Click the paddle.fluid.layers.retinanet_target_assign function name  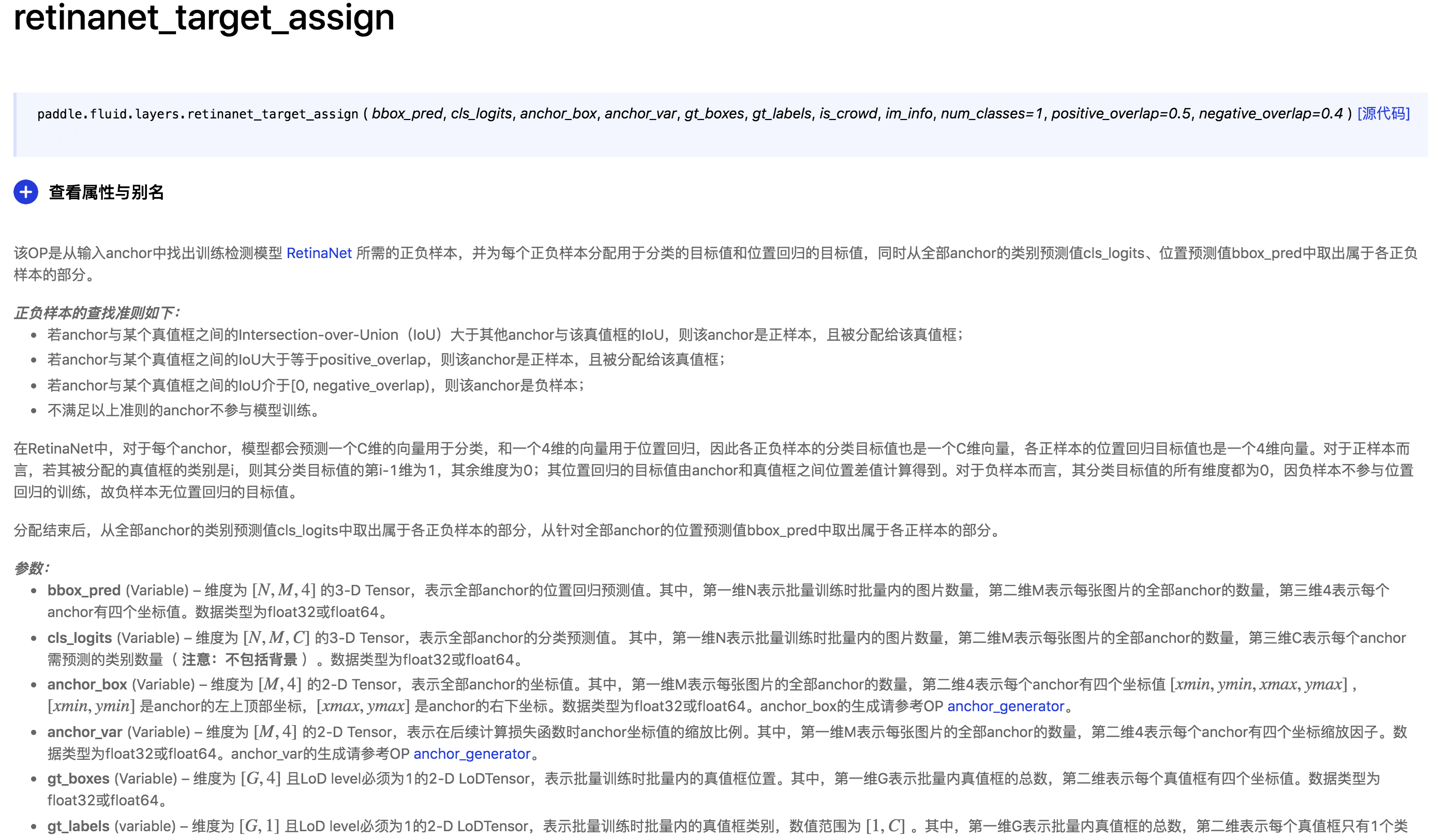pyautogui.click(x=197, y=114)
